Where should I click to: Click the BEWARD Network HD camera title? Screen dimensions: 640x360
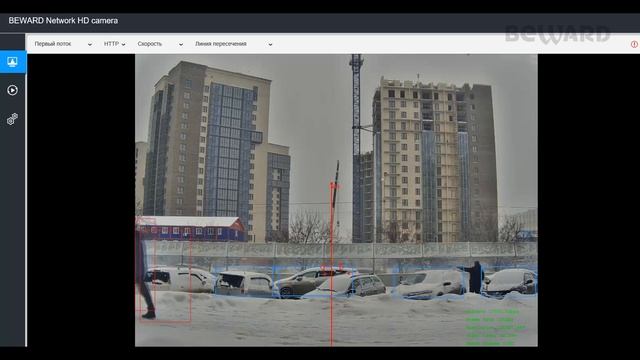(63, 21)
